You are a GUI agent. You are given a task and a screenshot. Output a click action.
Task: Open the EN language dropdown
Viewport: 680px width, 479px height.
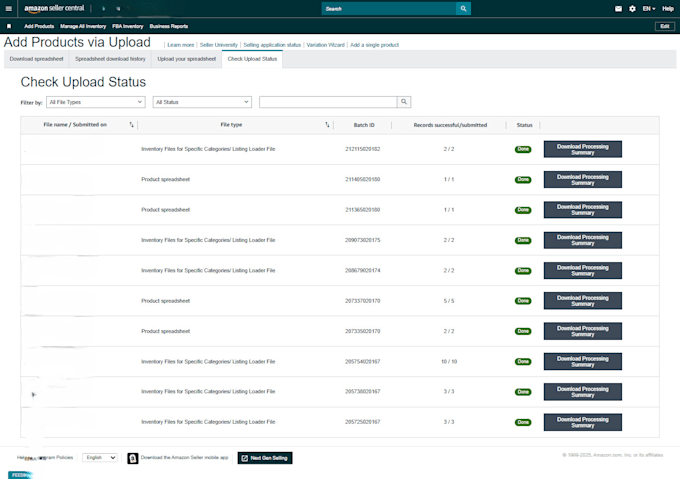648,9
